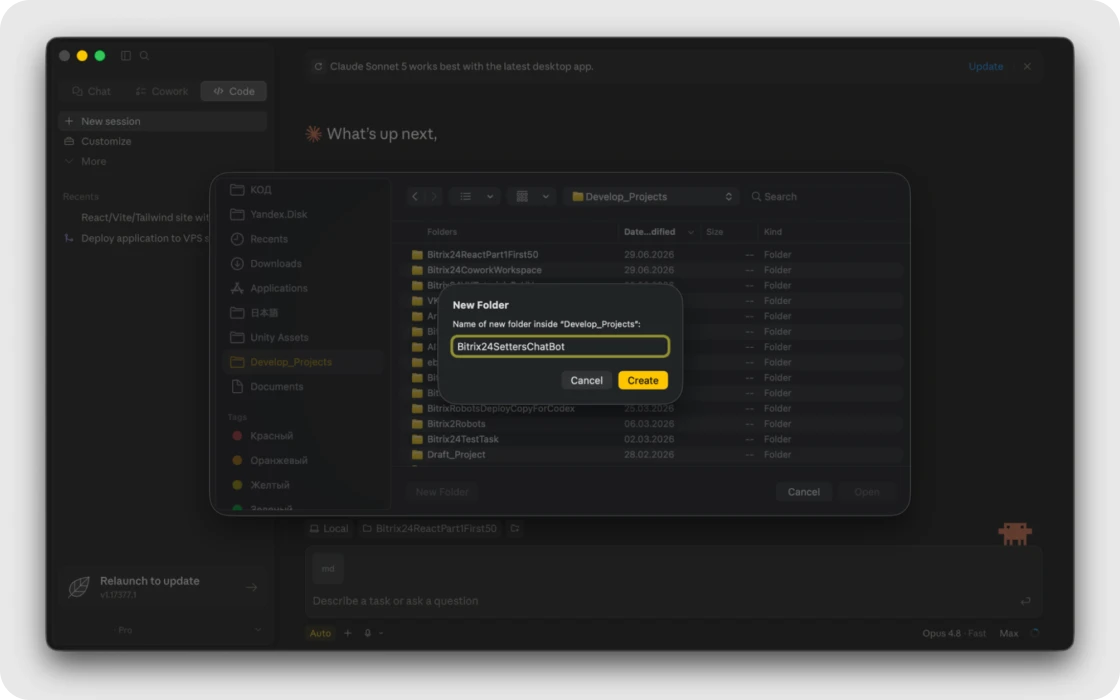1120x700 pixels.
Task: Sort by the Kind column header
Action: [x=772, y=231]
